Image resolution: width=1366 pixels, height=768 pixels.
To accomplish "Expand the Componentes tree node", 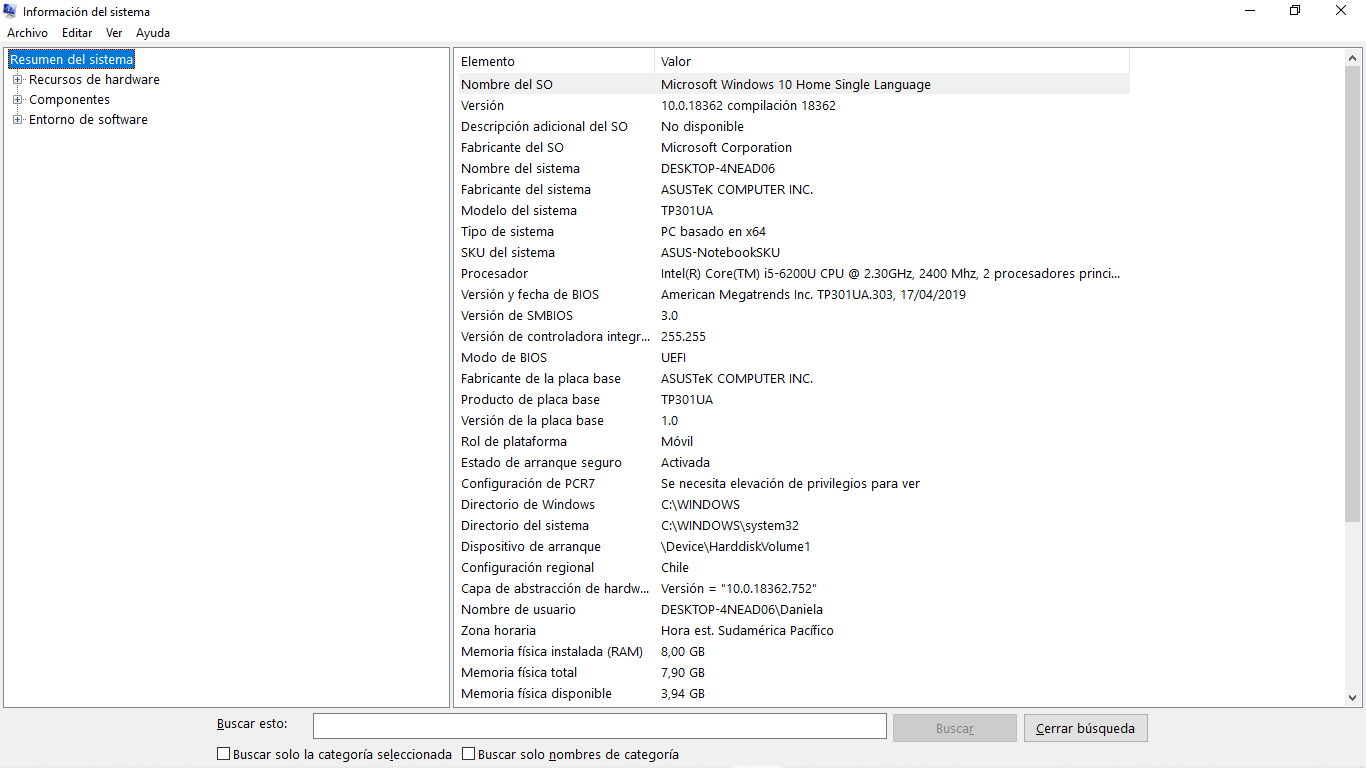I will pos(17,100).
